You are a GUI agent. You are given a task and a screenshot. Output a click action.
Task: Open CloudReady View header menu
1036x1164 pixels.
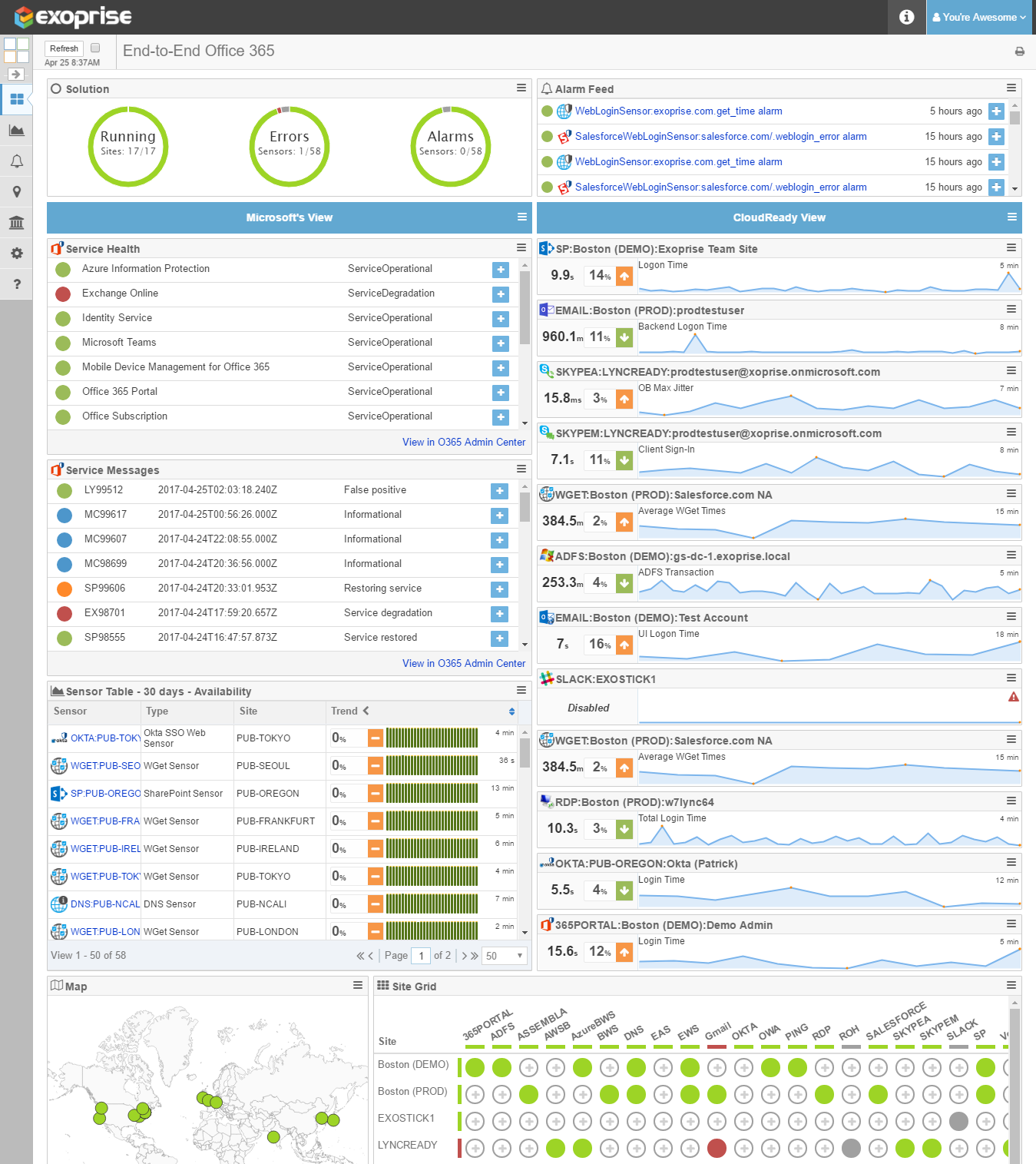tap(1012, 217)
